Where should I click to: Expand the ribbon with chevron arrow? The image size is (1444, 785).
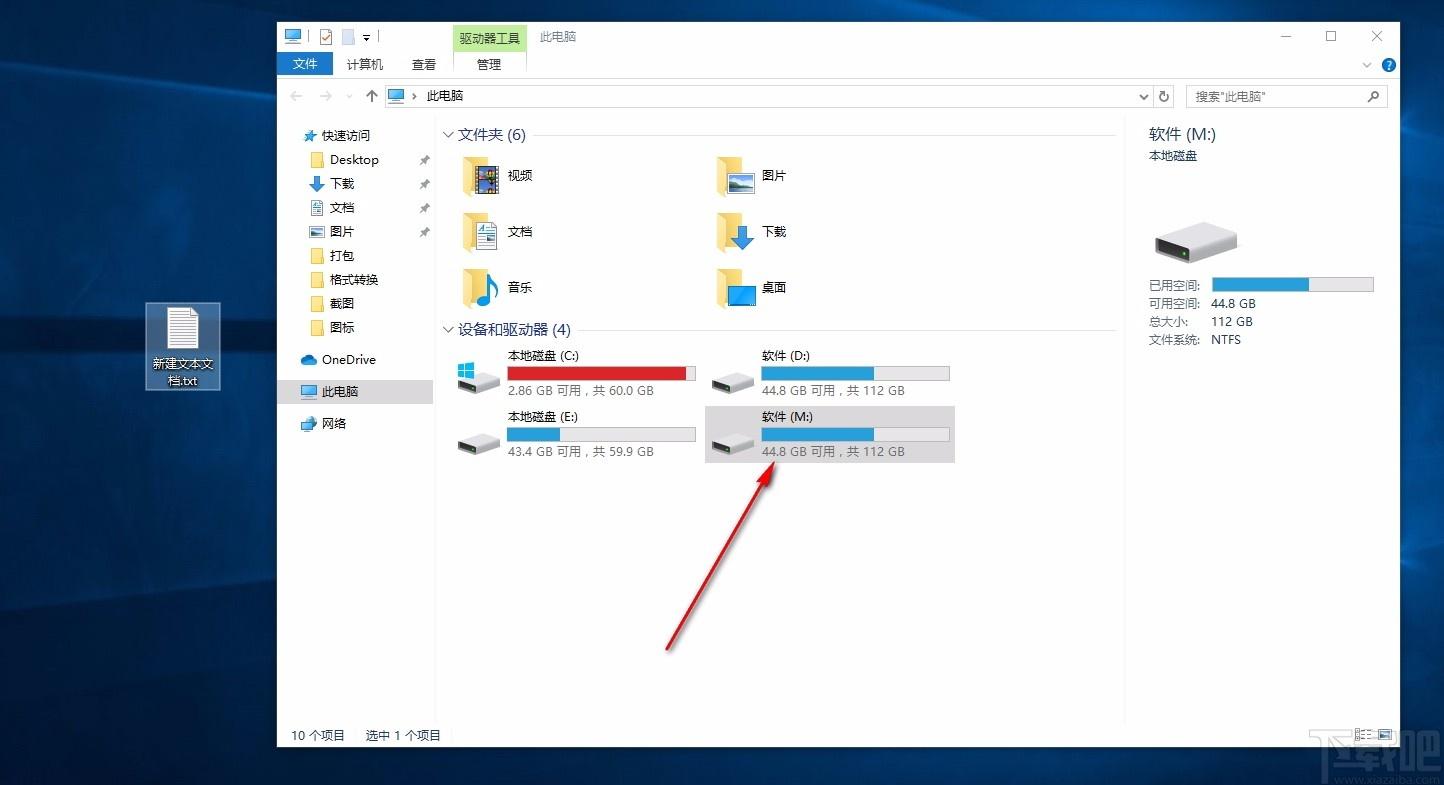[x=1367, y=65]
